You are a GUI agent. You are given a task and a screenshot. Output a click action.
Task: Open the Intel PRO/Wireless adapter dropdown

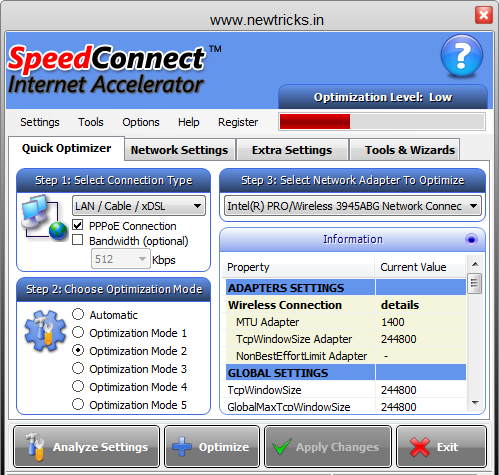(353, 206)
